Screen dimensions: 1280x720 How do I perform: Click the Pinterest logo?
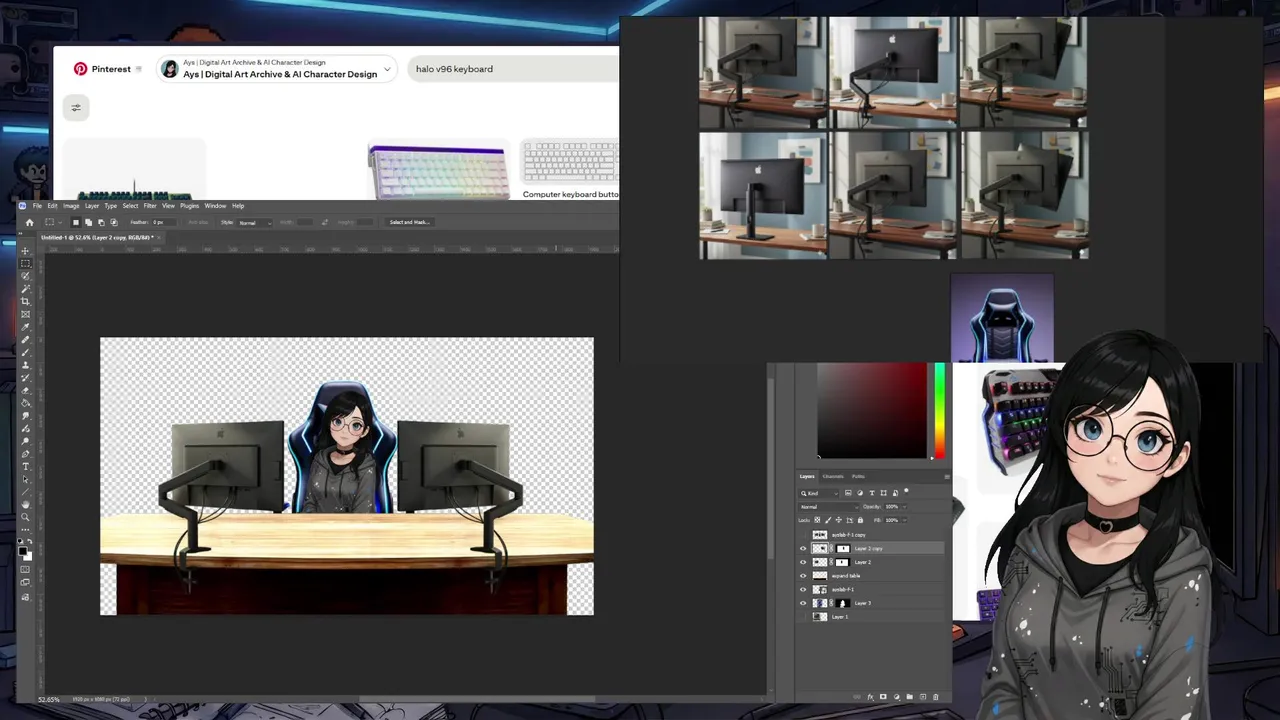pos(80,69)
